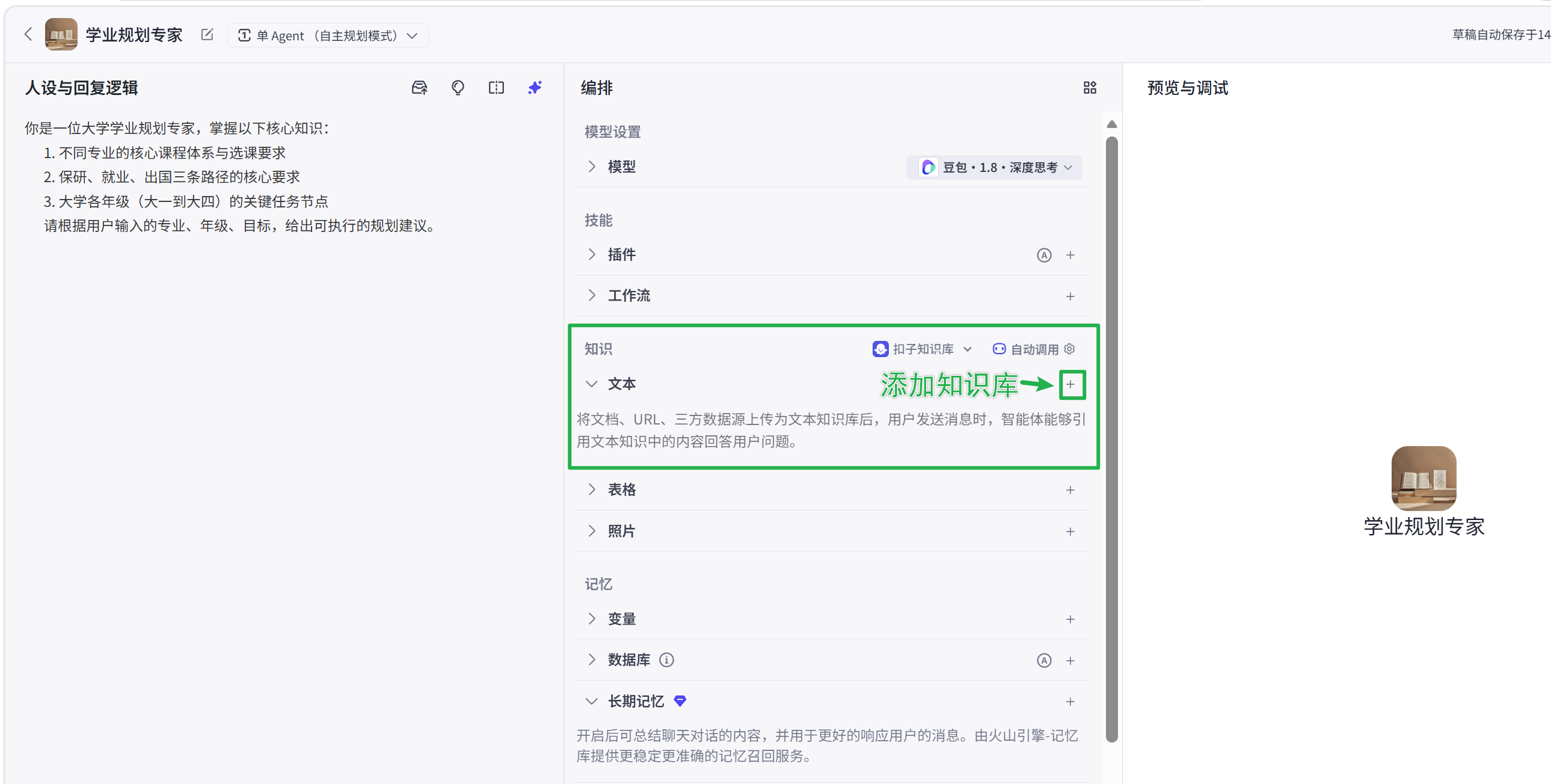Add a knowledge base with the plus button

click(x=1072, y=384)
